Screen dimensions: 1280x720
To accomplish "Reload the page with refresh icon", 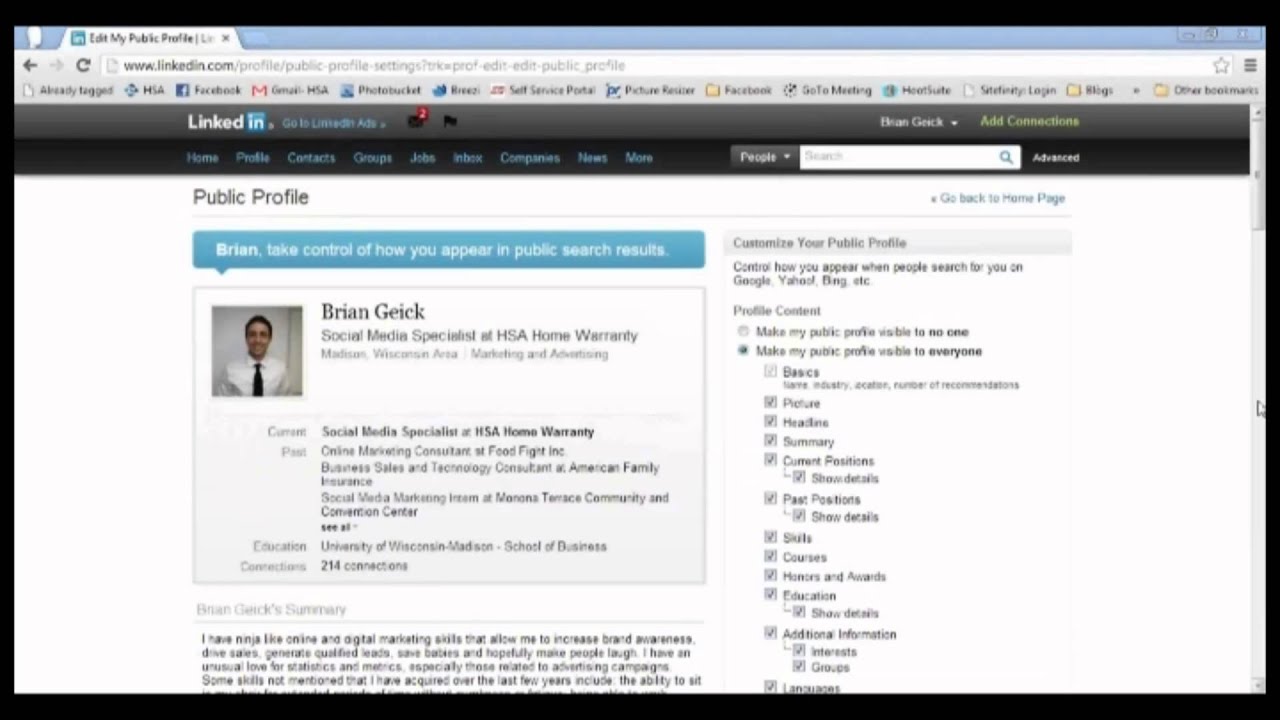I will tap(83, 65).
